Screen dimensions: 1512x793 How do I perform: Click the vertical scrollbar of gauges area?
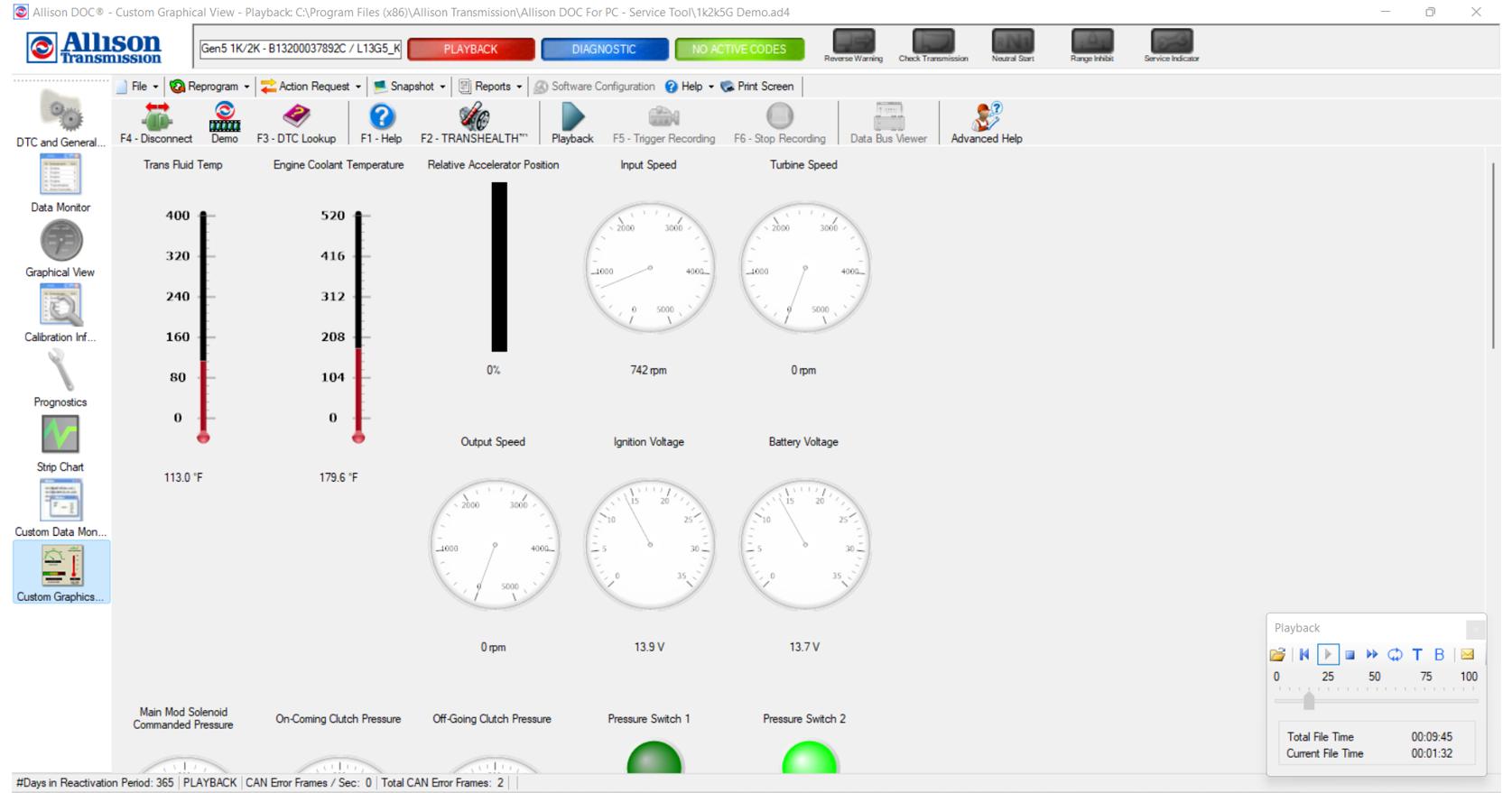(x=1494, y=256)
